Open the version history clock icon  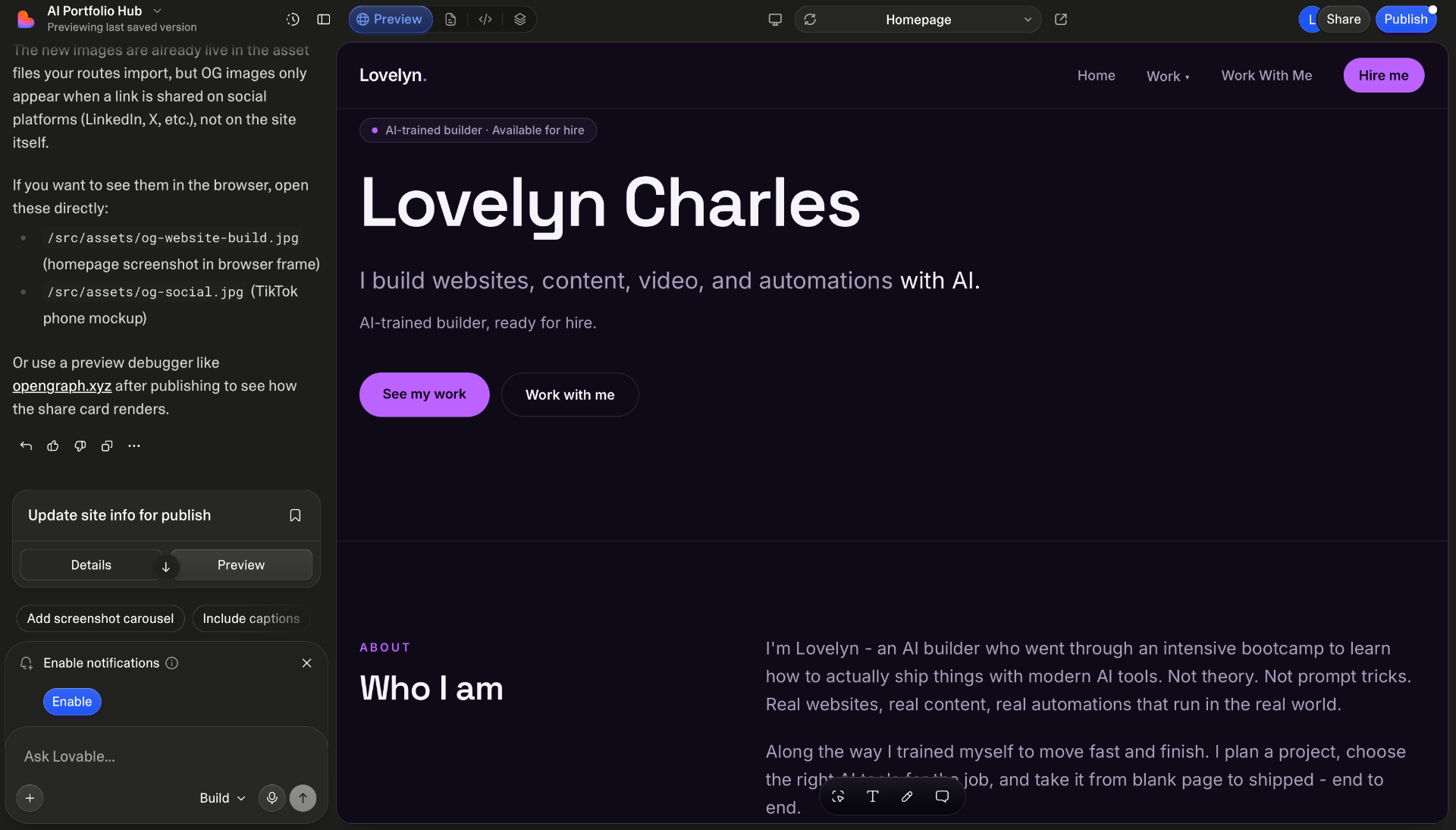coord(293,20)
